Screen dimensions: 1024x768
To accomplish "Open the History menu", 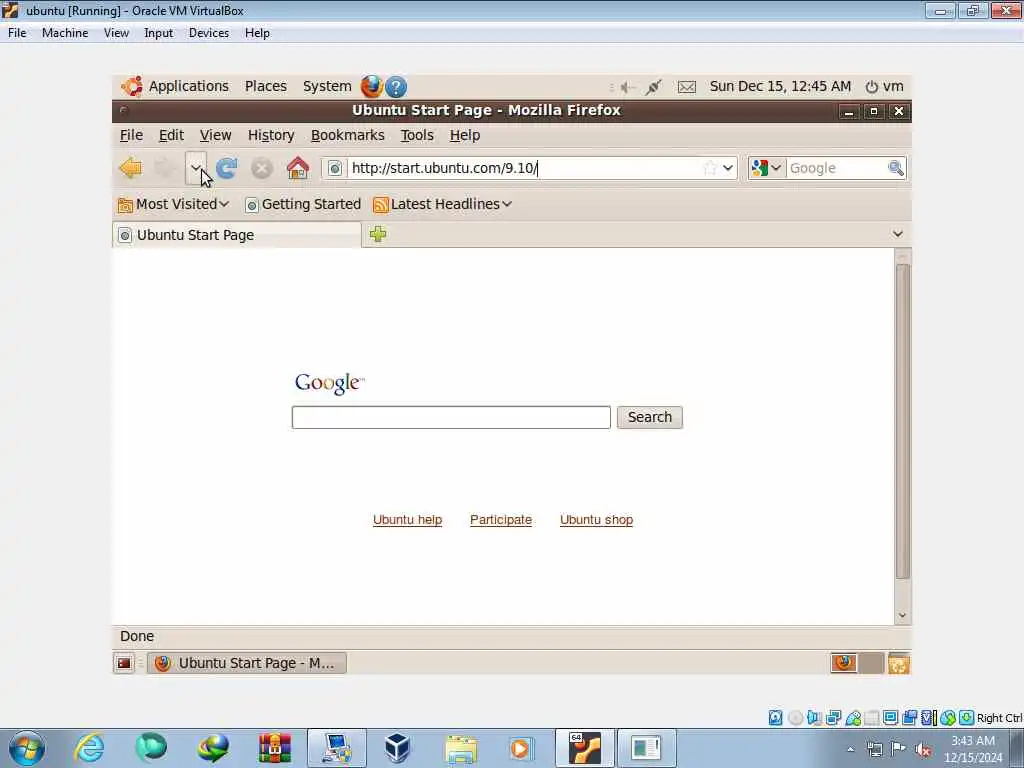I will point(271,135).
